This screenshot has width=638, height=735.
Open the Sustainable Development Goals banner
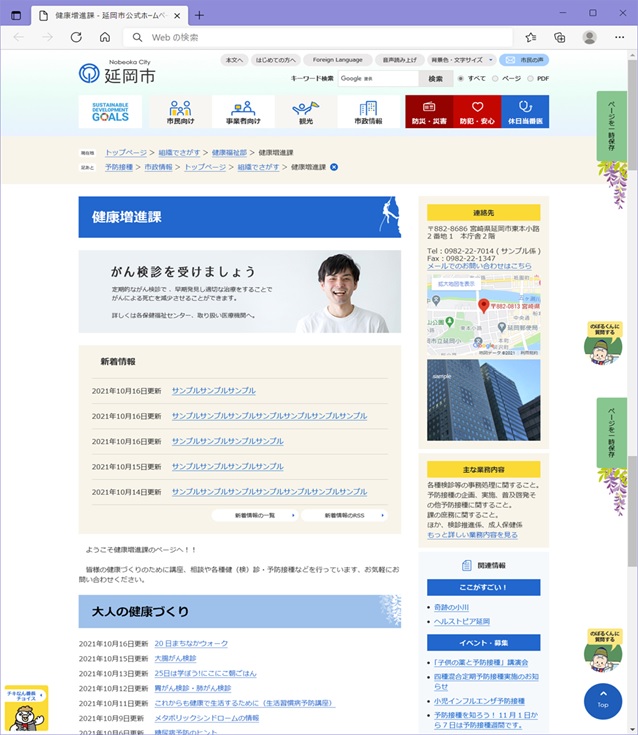pyautogui.click(x=110, y=112)
